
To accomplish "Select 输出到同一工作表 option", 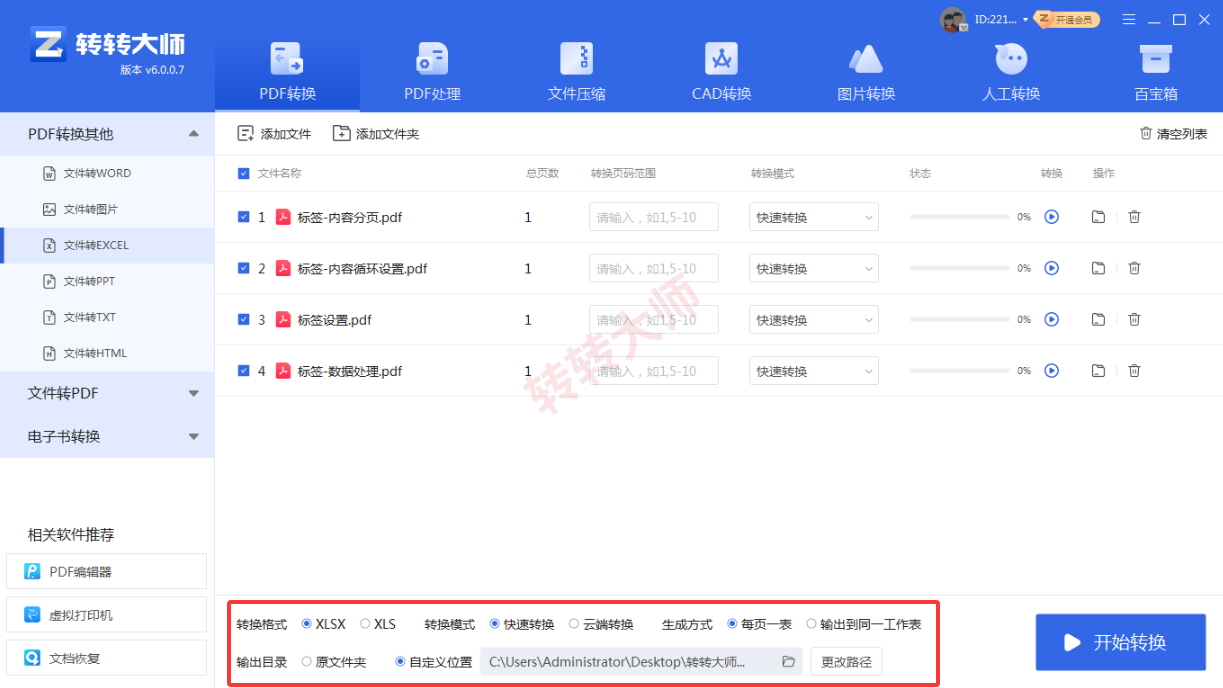I will (811, 624).
